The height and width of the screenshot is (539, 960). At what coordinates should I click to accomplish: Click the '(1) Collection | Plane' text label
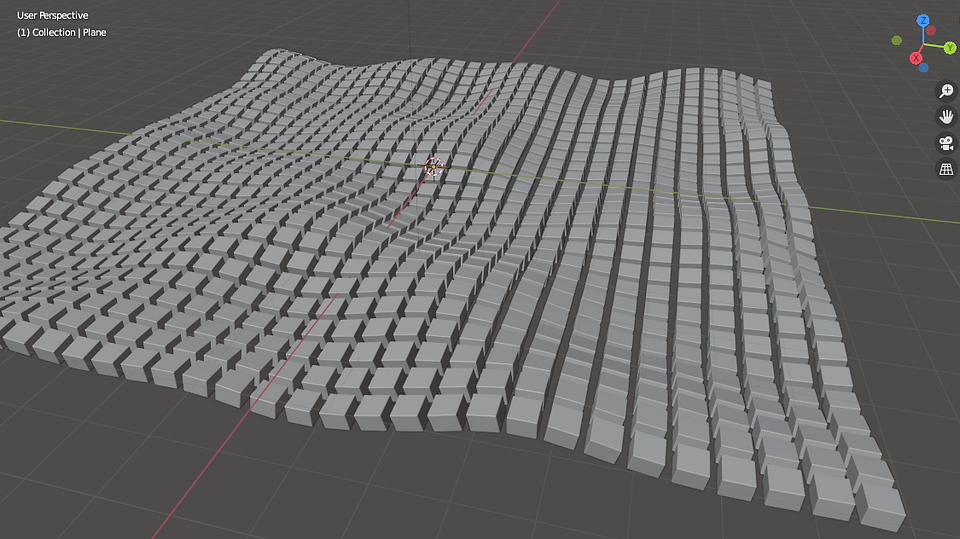pyautogui.click(x=61, y=32)
